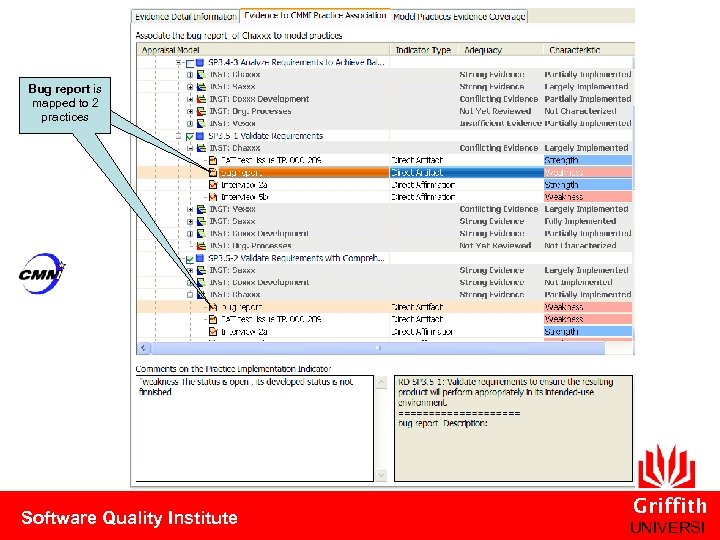Click Insufficient Evidence adequacy of INST: Vexxx
Screen dimensions: 720x540
pyautogui.click(x=501, y=124)
